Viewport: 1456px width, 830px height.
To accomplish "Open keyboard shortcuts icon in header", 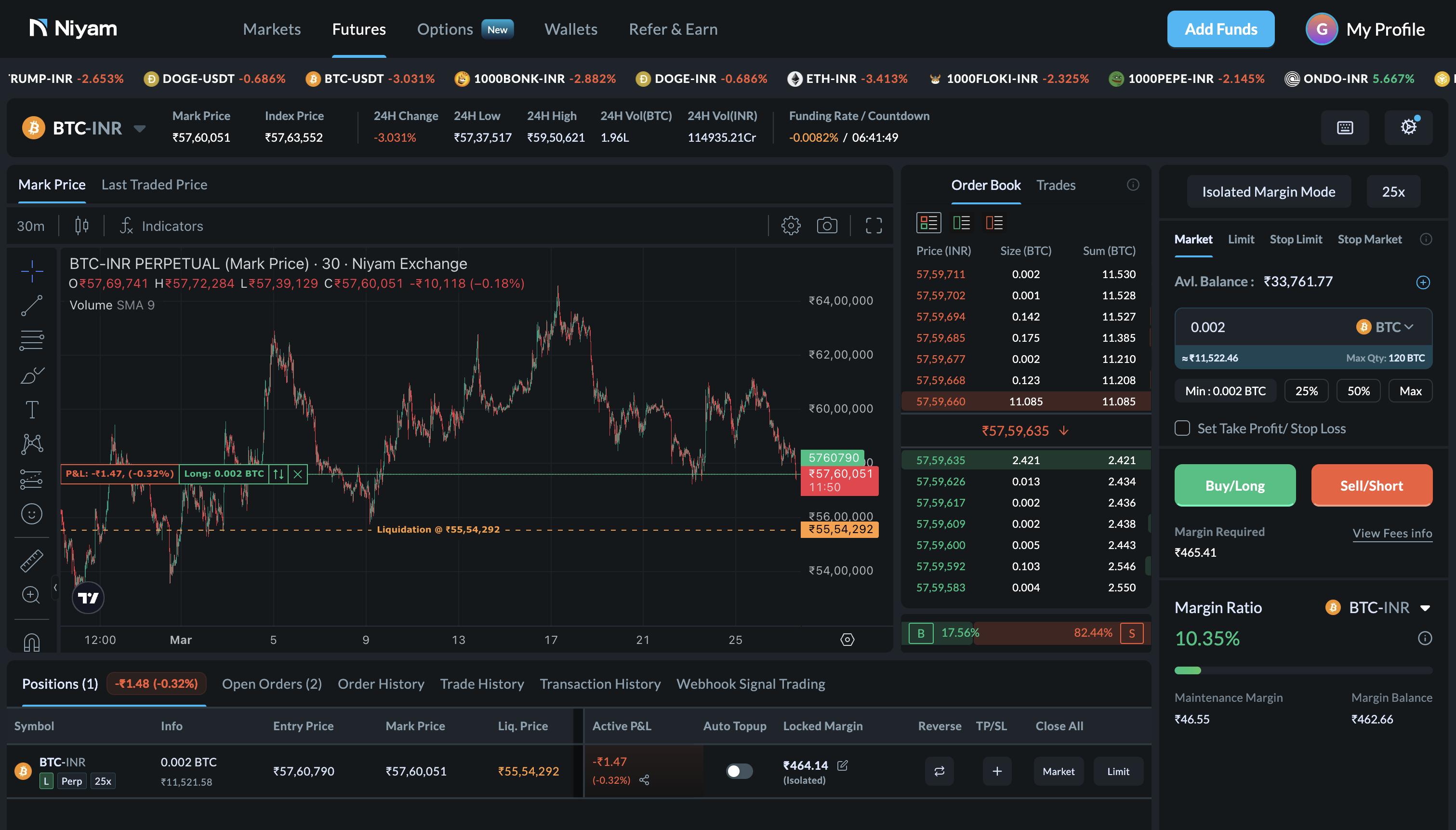I will tap(1345, 128).
